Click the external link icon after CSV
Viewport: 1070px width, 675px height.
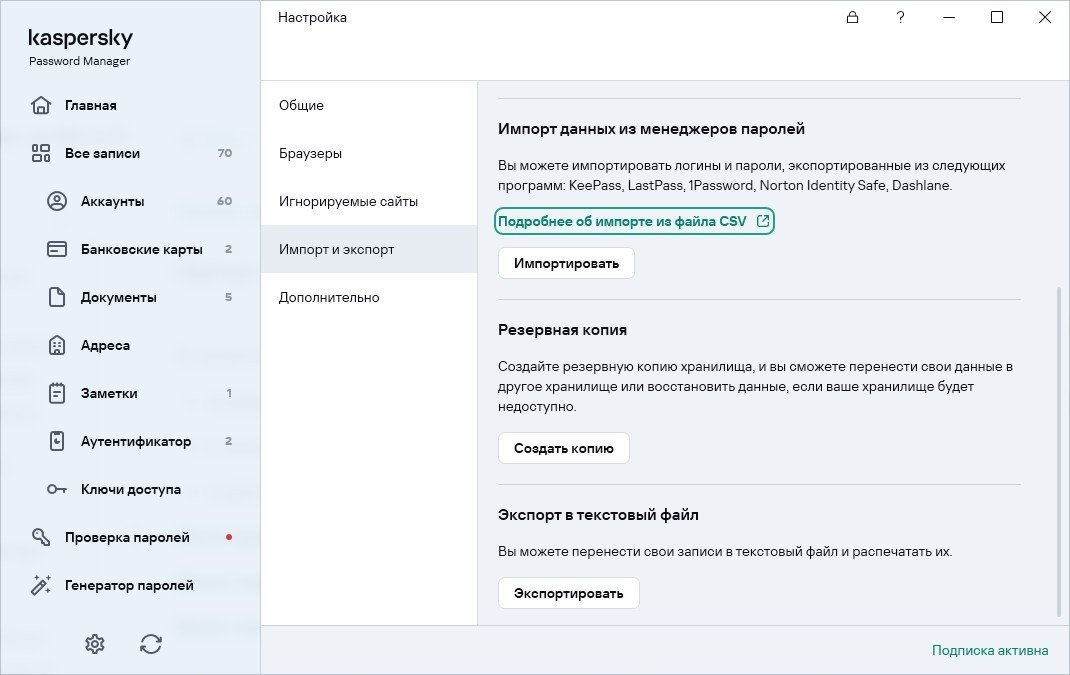click(763, 221)
